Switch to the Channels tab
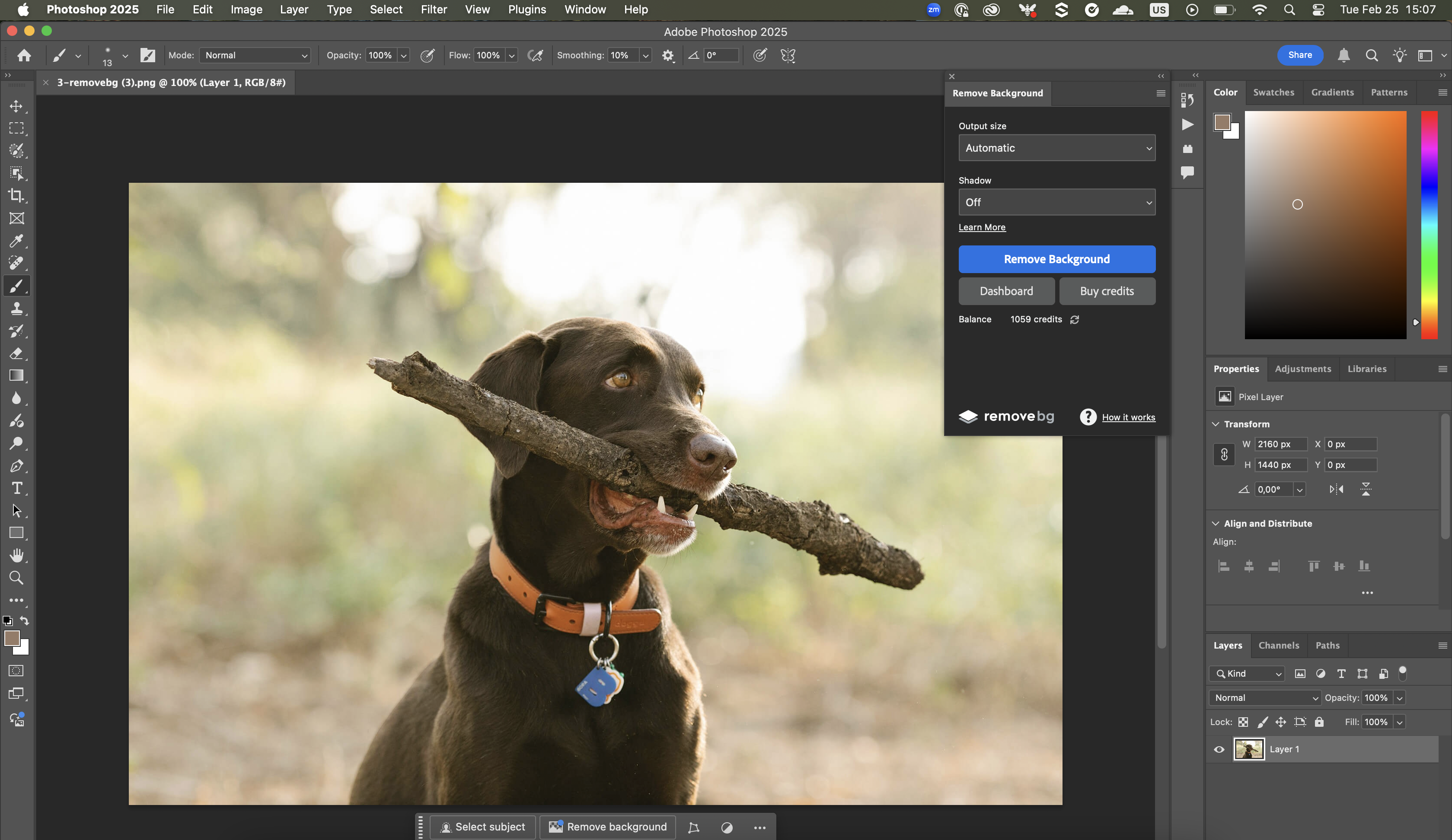1452x840 pixels. point(1279,645)
